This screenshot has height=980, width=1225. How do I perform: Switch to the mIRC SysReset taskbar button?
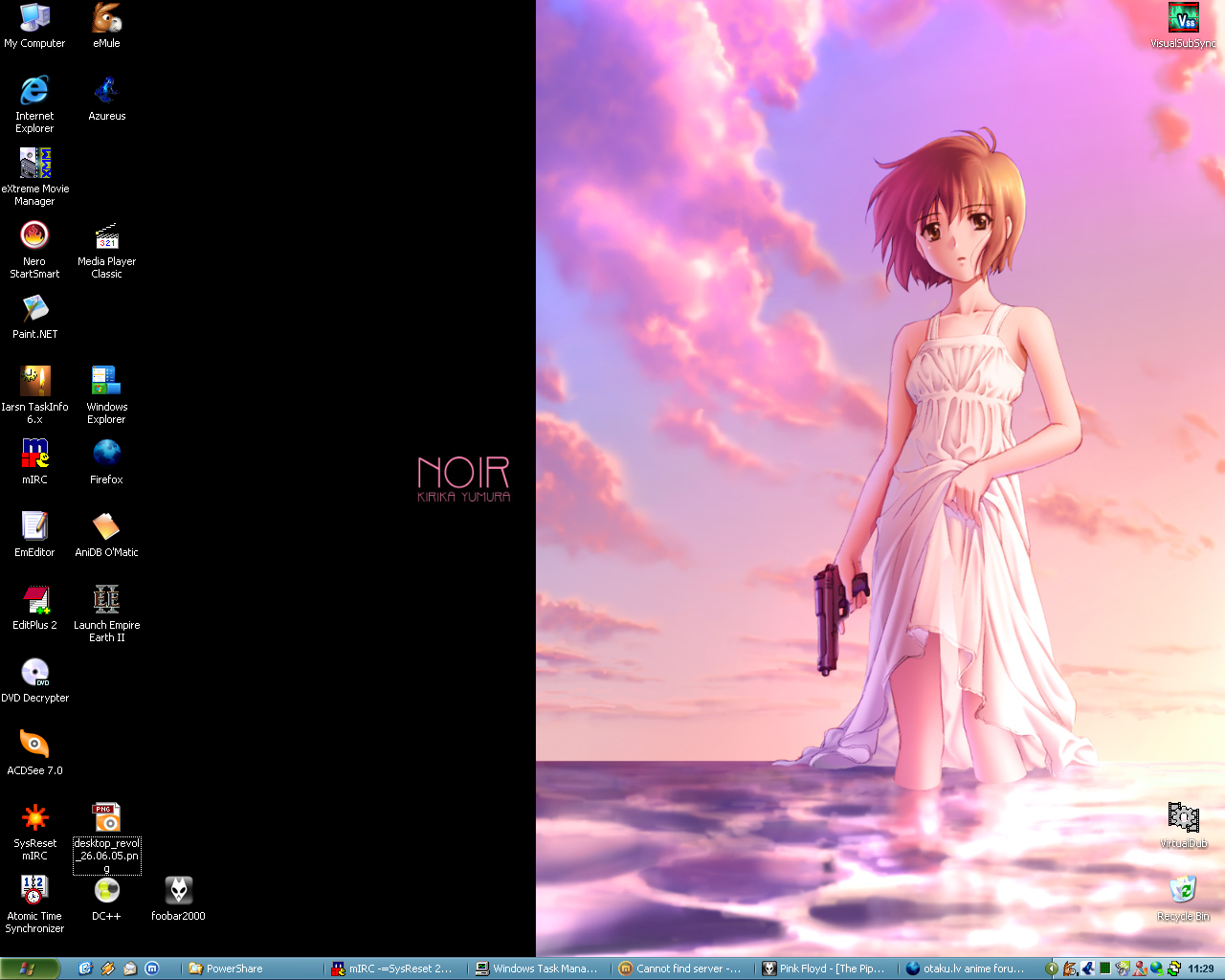(394, 969)
